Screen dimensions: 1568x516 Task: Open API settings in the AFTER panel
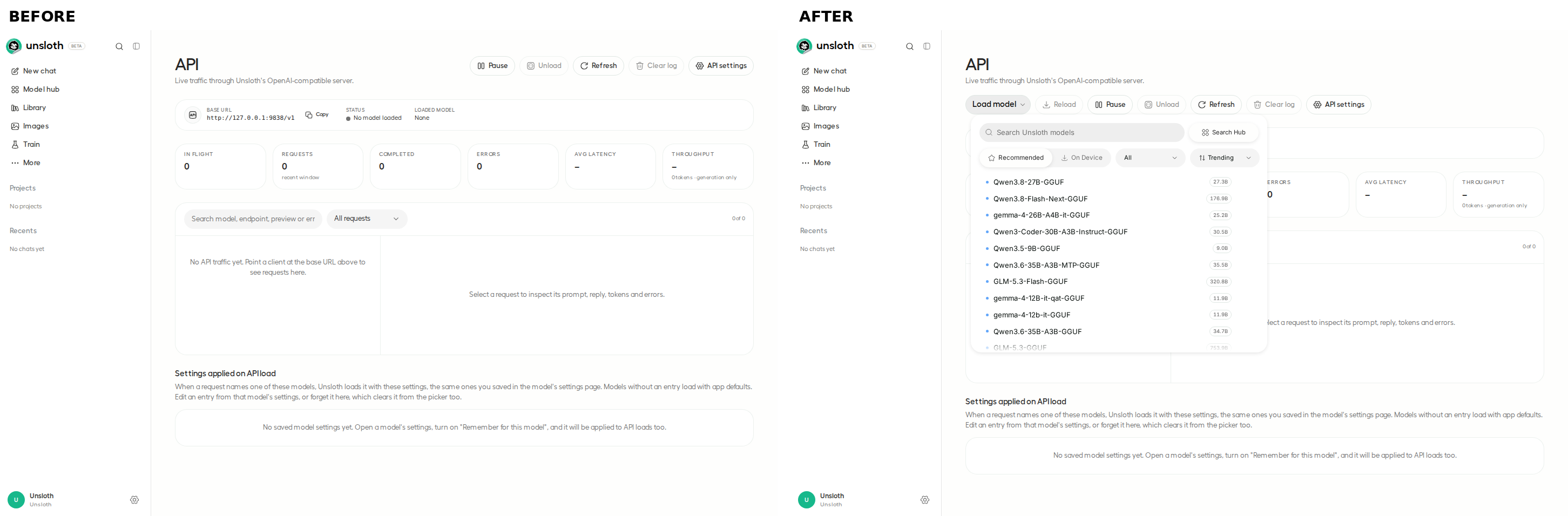(x=1339, y=105)
